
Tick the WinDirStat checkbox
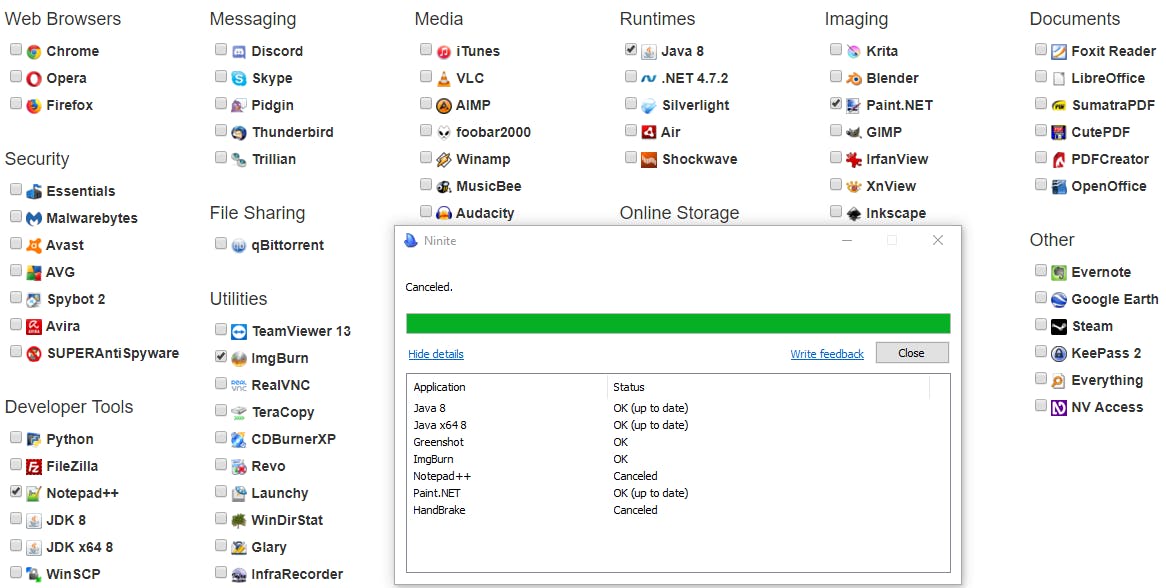(x=221, y=518)
